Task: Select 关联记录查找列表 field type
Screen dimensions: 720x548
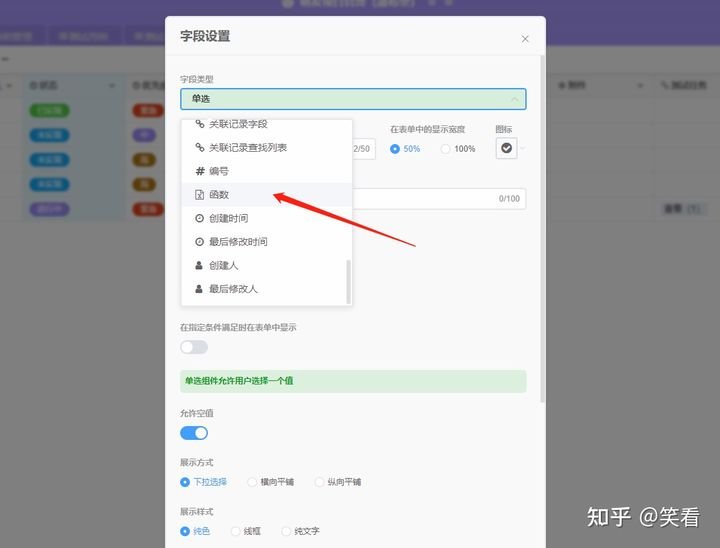Action: pos(267,147)
